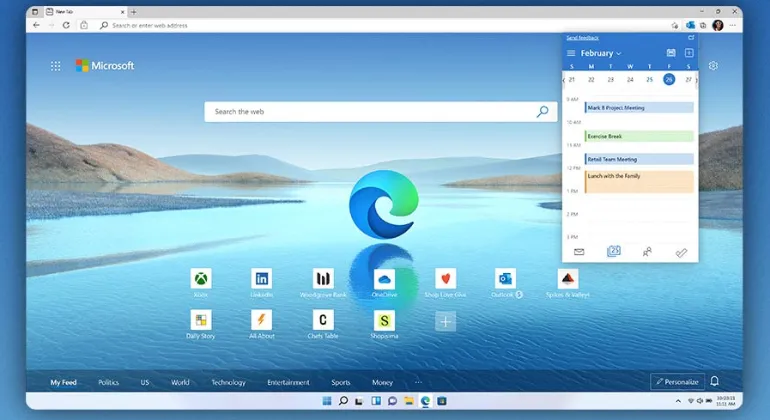Switch to Calendar in Outlook panel footer

(613, 252)
